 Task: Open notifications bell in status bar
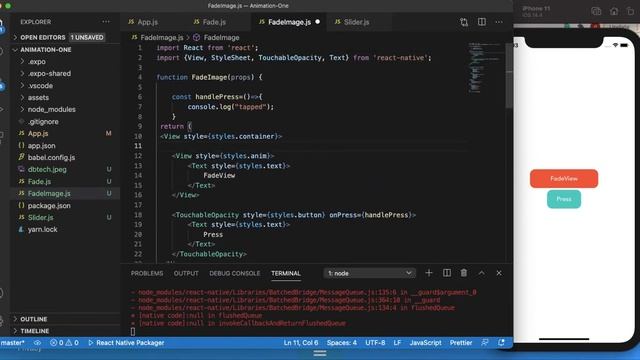501,343
